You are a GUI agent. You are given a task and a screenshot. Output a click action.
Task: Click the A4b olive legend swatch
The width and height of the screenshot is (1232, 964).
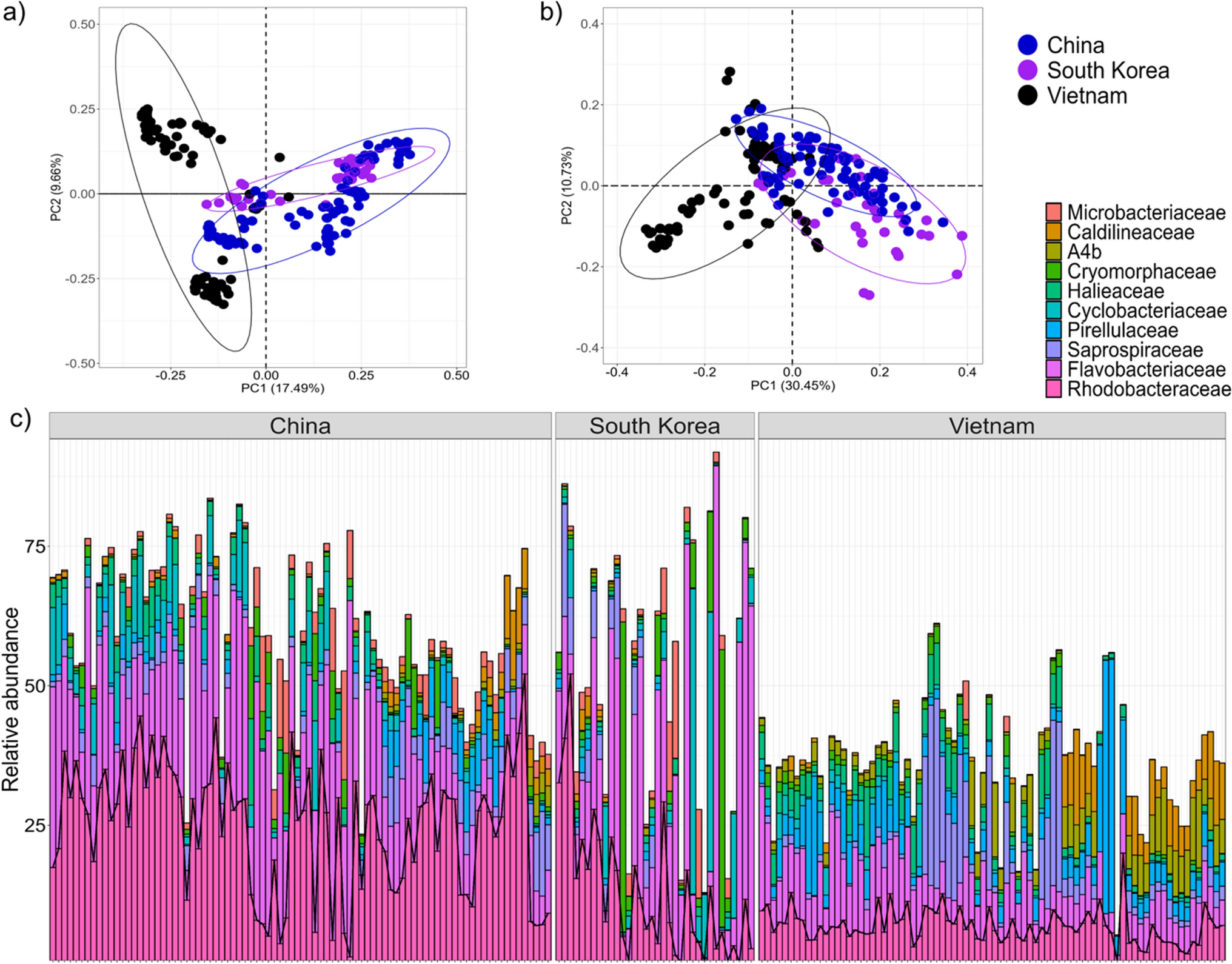[1054, 252]
